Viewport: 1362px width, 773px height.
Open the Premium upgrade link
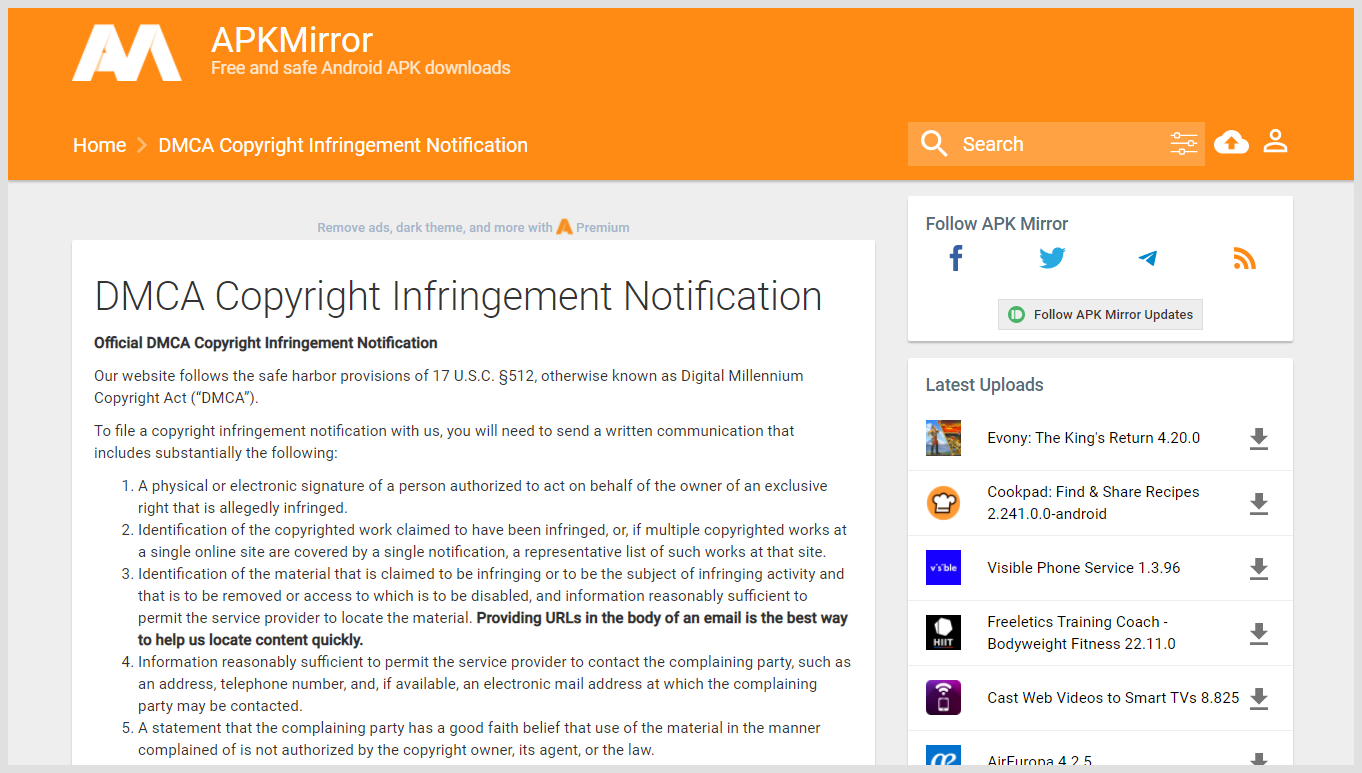coord(593,227)
